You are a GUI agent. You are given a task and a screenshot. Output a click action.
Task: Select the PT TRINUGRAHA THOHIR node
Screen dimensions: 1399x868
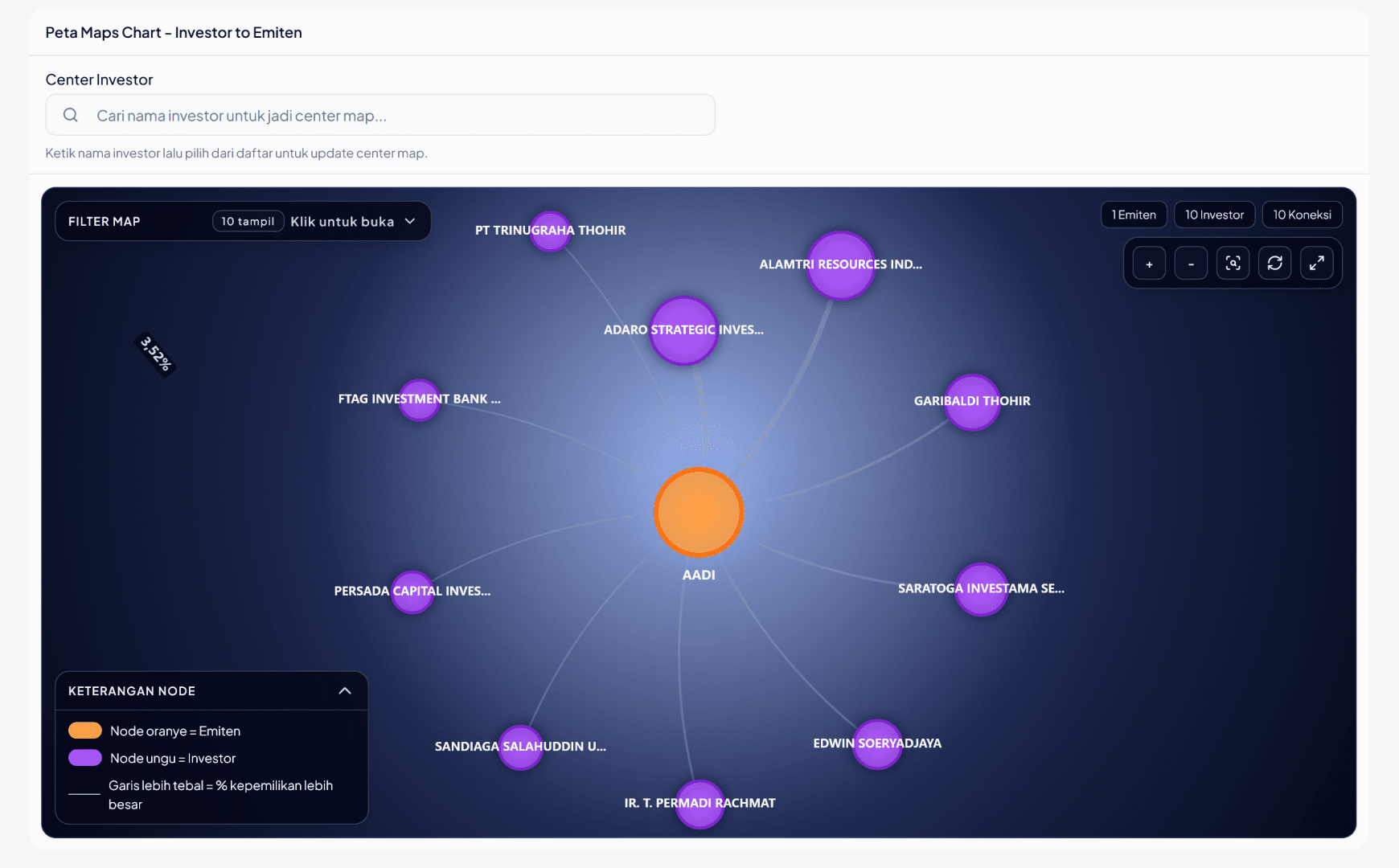pos(551,231)
